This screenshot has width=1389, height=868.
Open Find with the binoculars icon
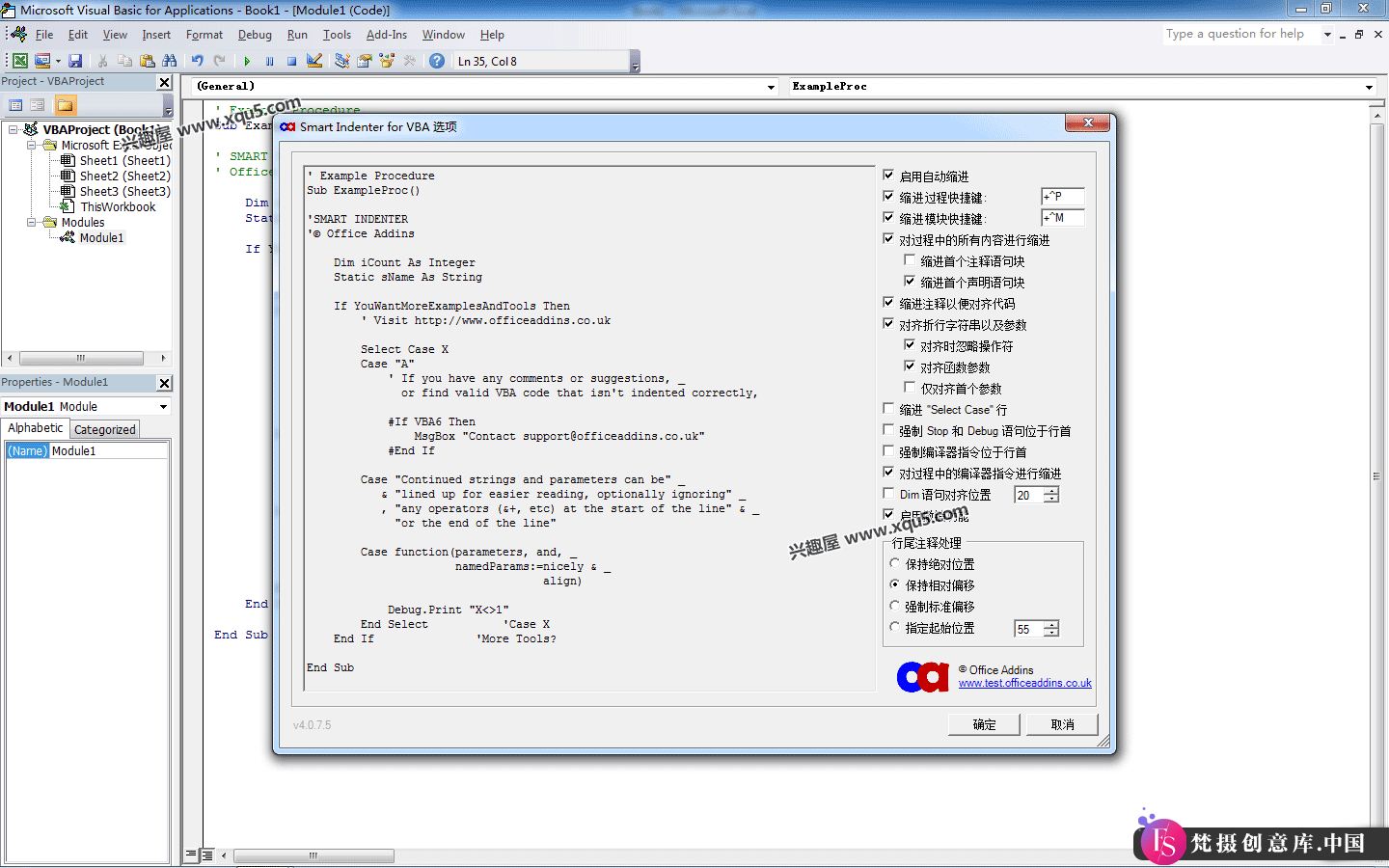(x=170, y=61)
